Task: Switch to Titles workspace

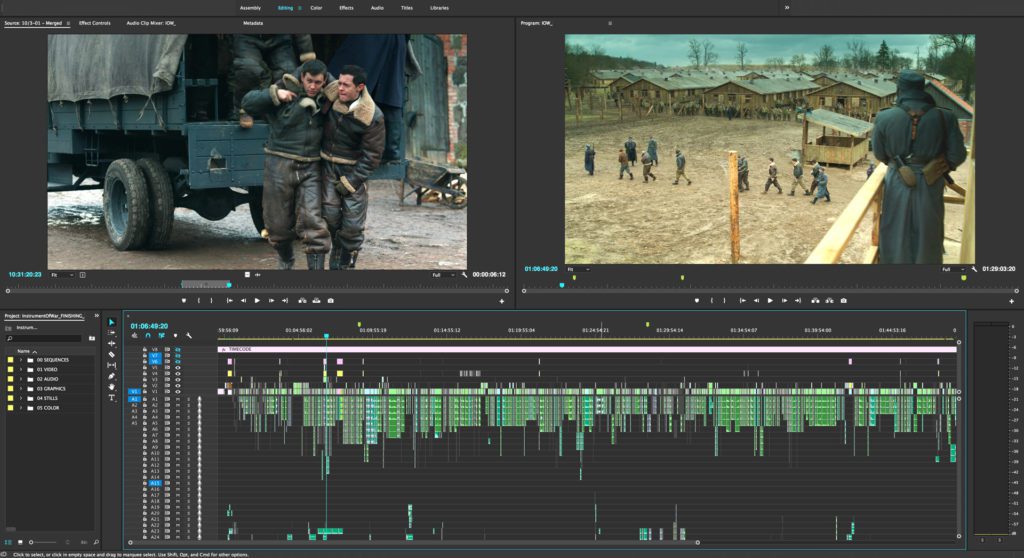Action: click(x=406, y=8)
